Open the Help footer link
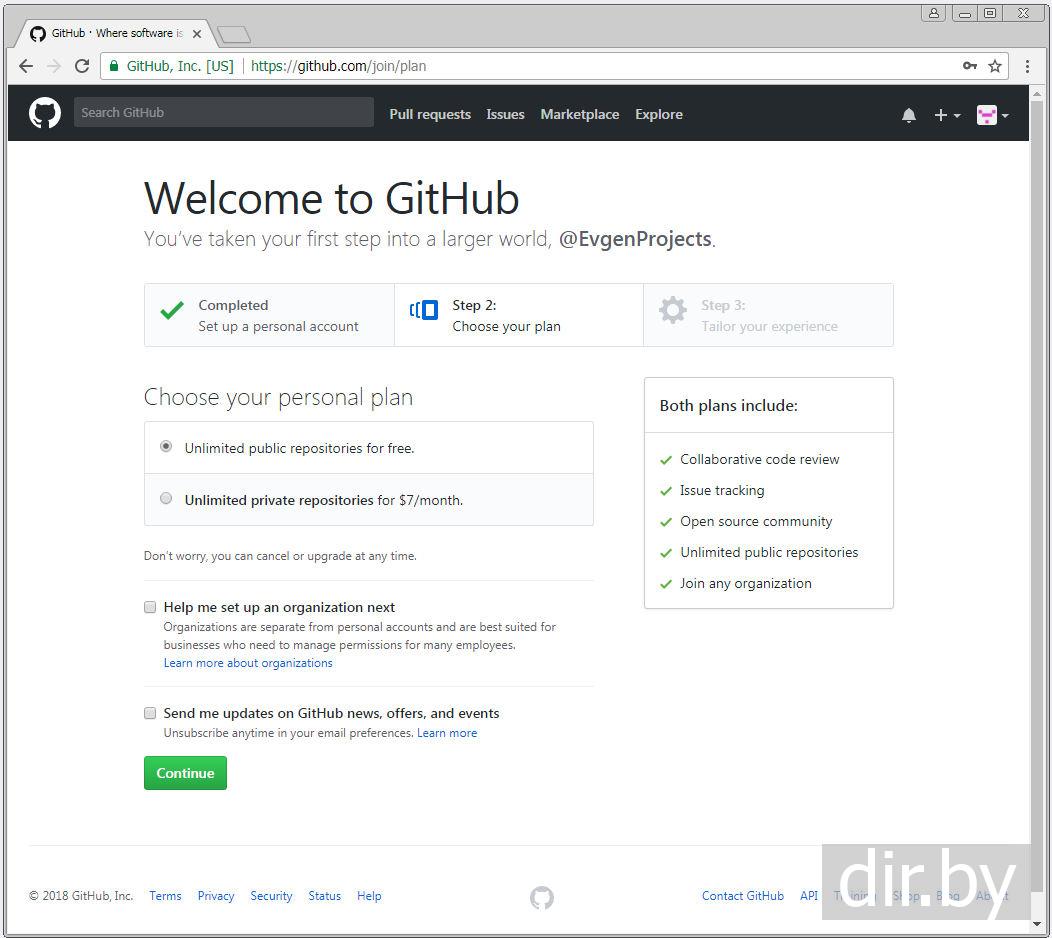The image size is (1052, 938). [x=369, y=896]
